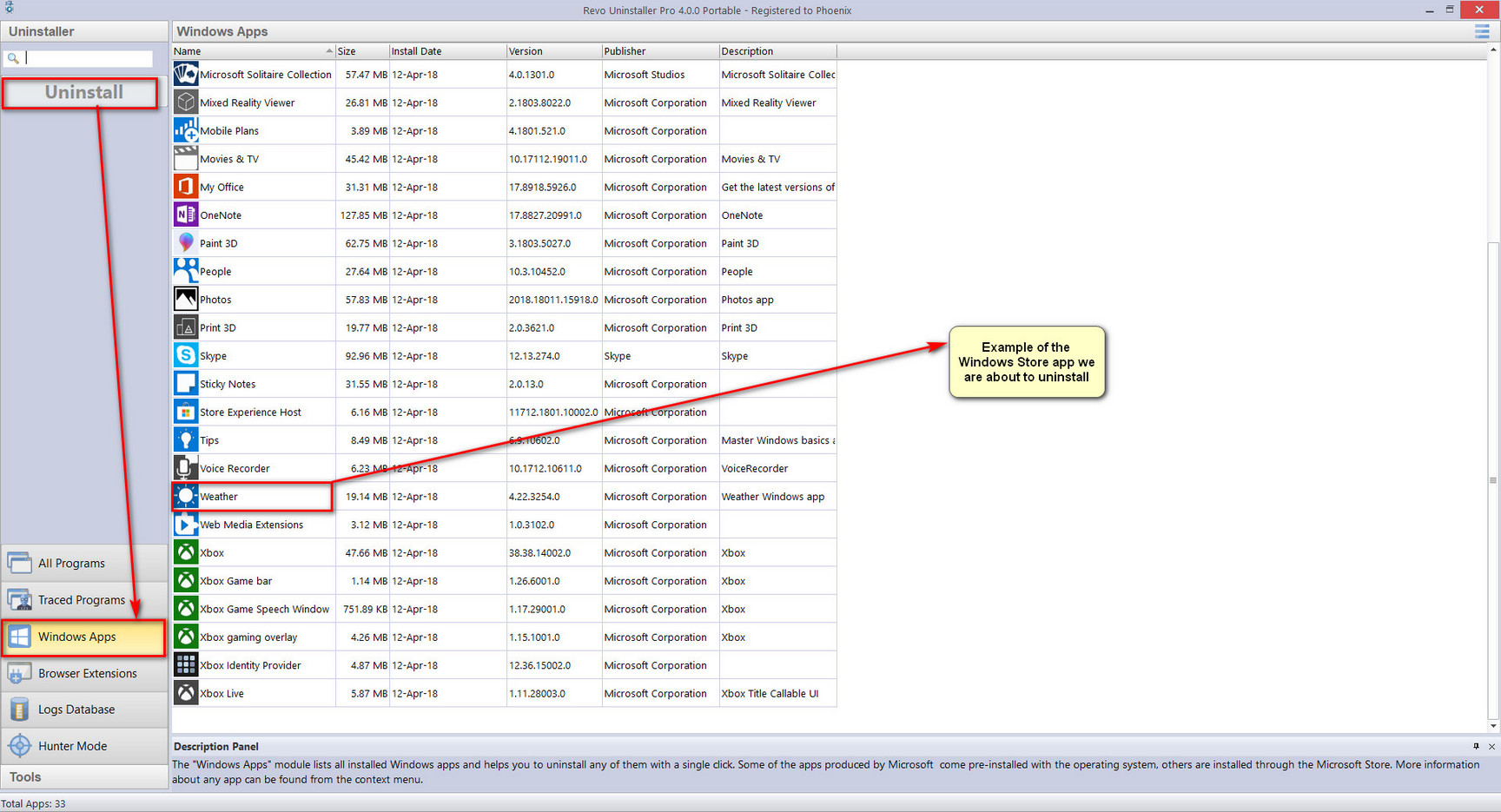Click 'Master Windows basics' description cell
The width and height of the screenshot is (1501, 812).
pyautogui.click(x=777, y=440)
